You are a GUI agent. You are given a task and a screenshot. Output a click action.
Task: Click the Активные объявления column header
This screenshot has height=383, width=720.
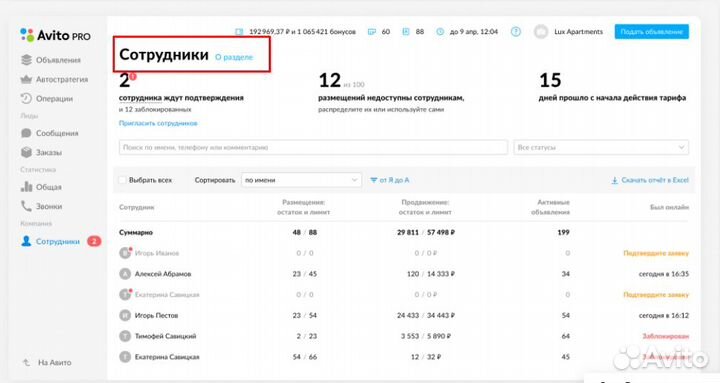click(551, 207)
